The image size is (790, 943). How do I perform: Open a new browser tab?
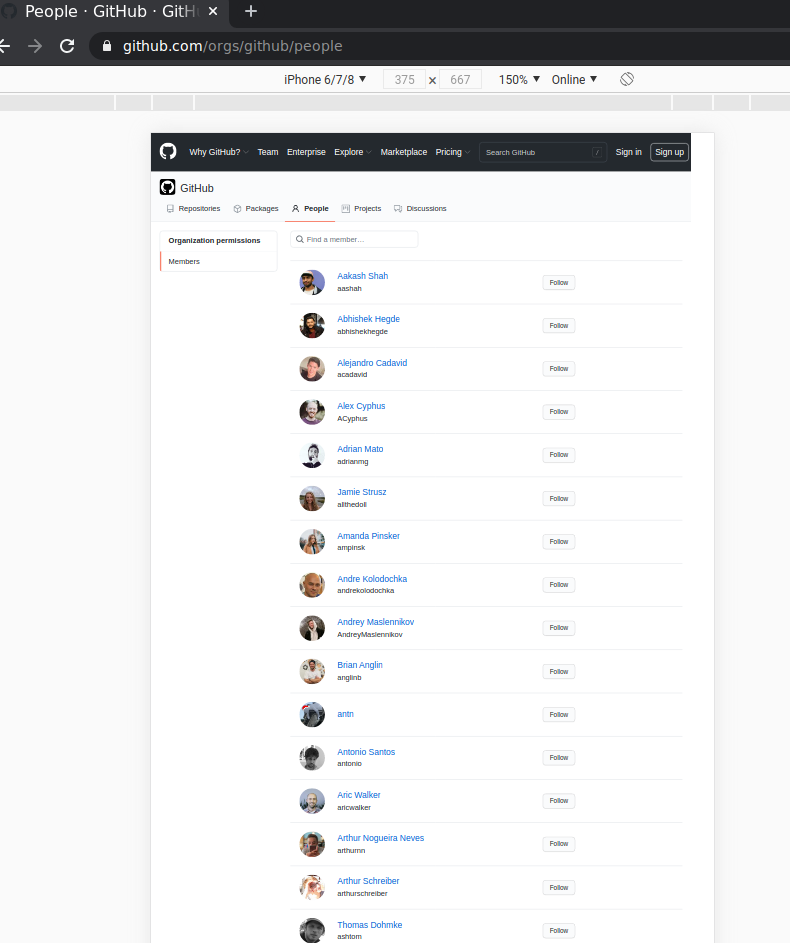[249, 12]
